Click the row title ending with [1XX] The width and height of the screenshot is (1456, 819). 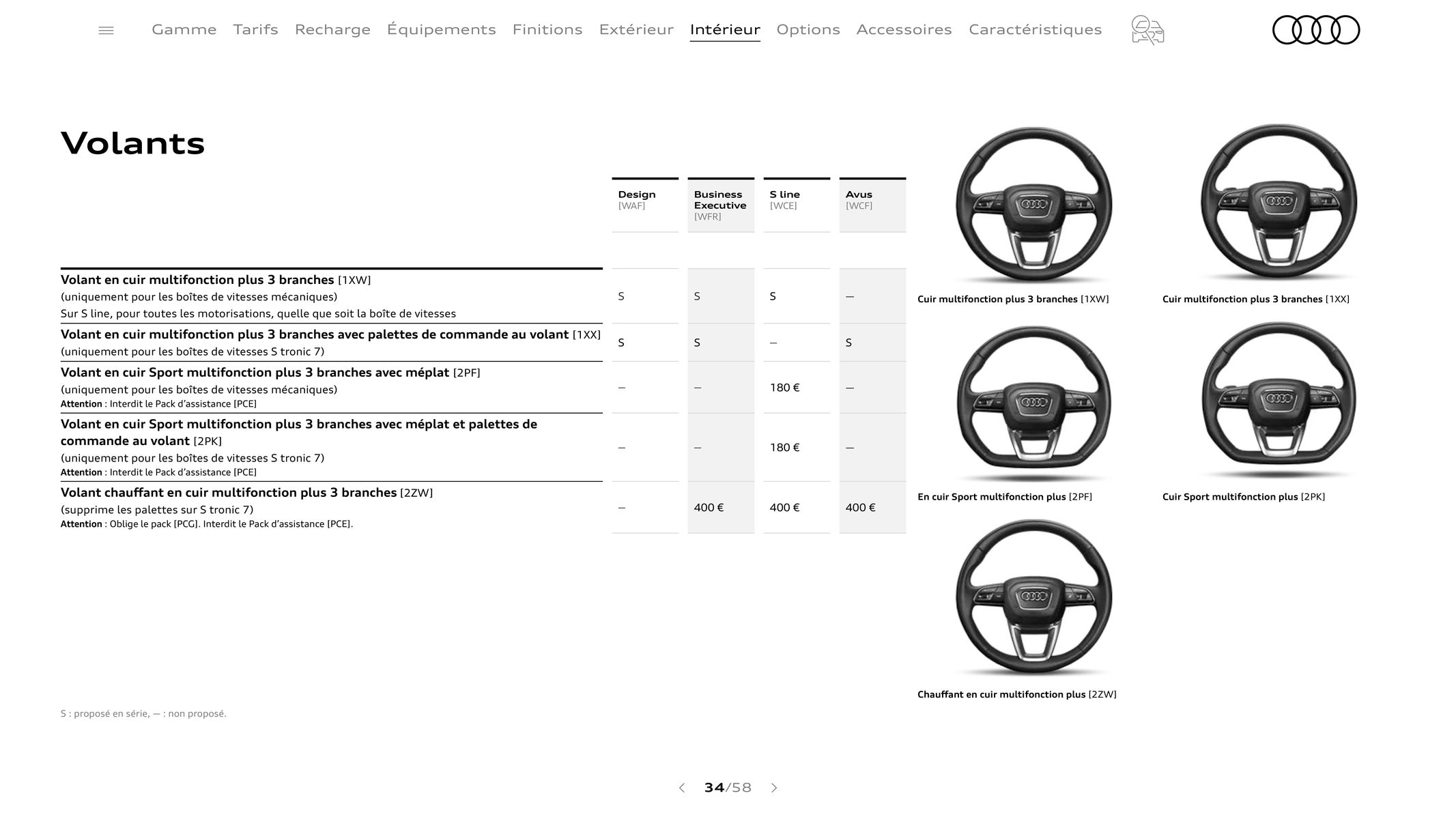point(330,334)
